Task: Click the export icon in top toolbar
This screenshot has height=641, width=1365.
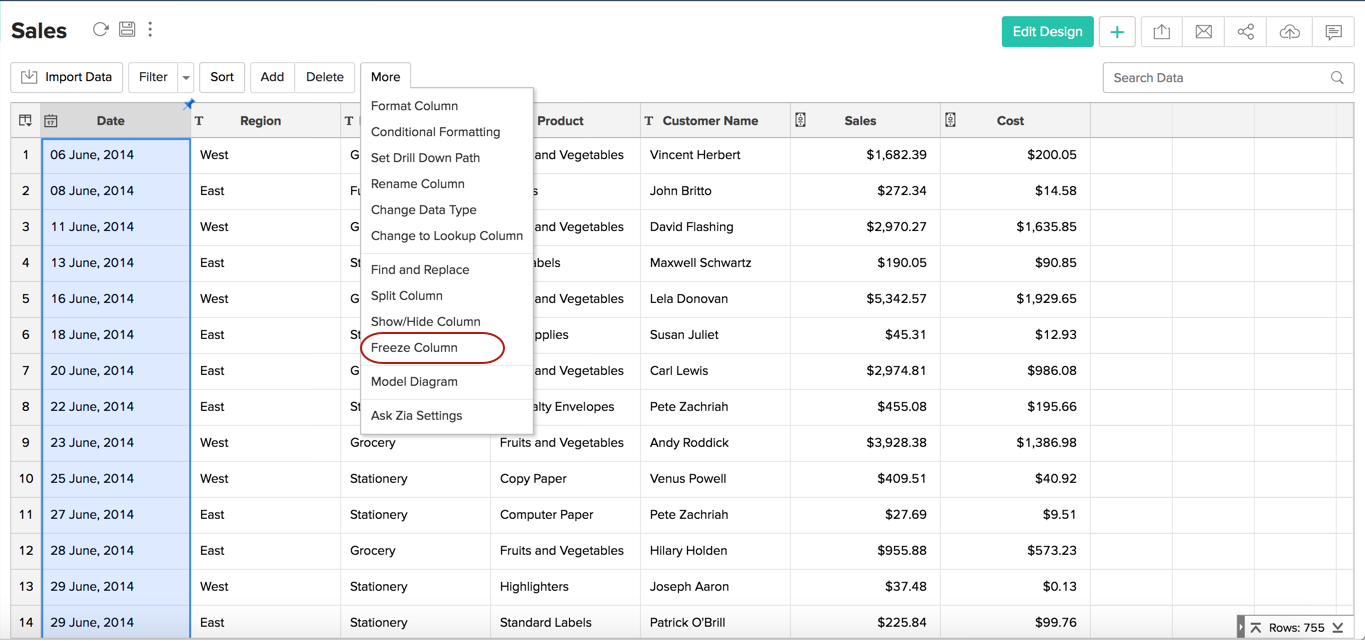Action: tap(1161, 32)
